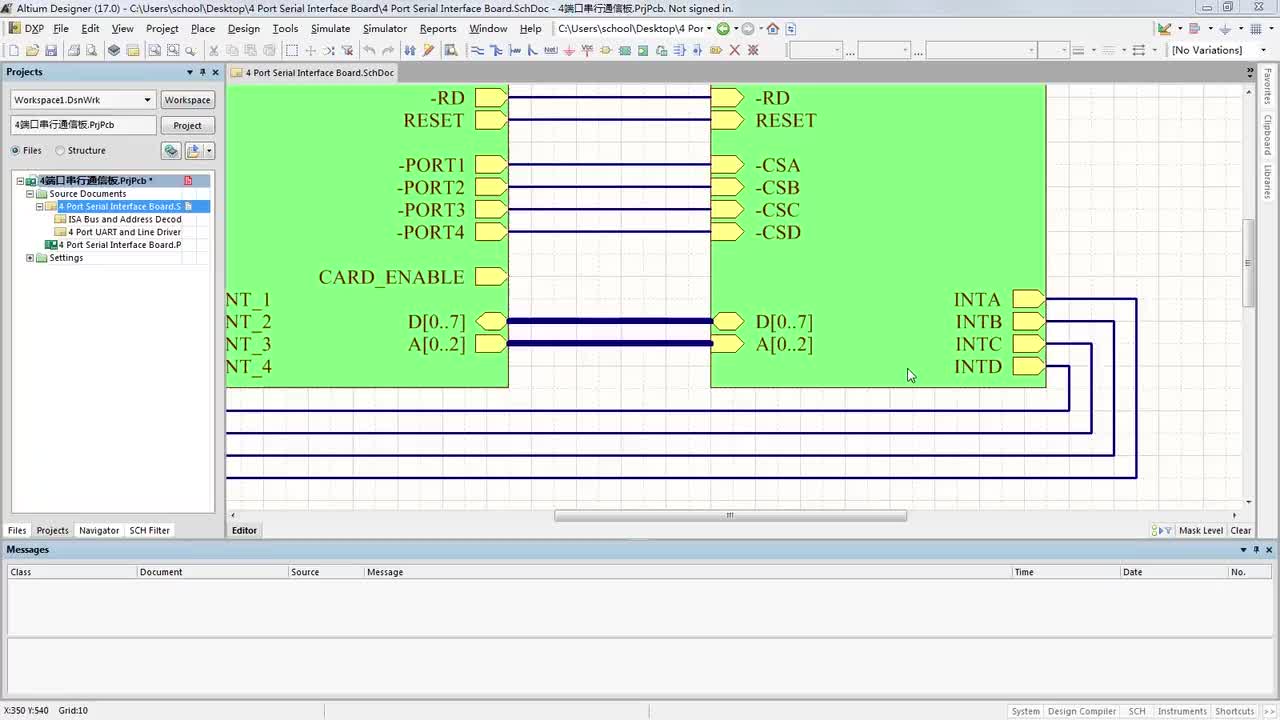
Task: Collapse the Source Documents folder
Action: [x=30, y=194]
